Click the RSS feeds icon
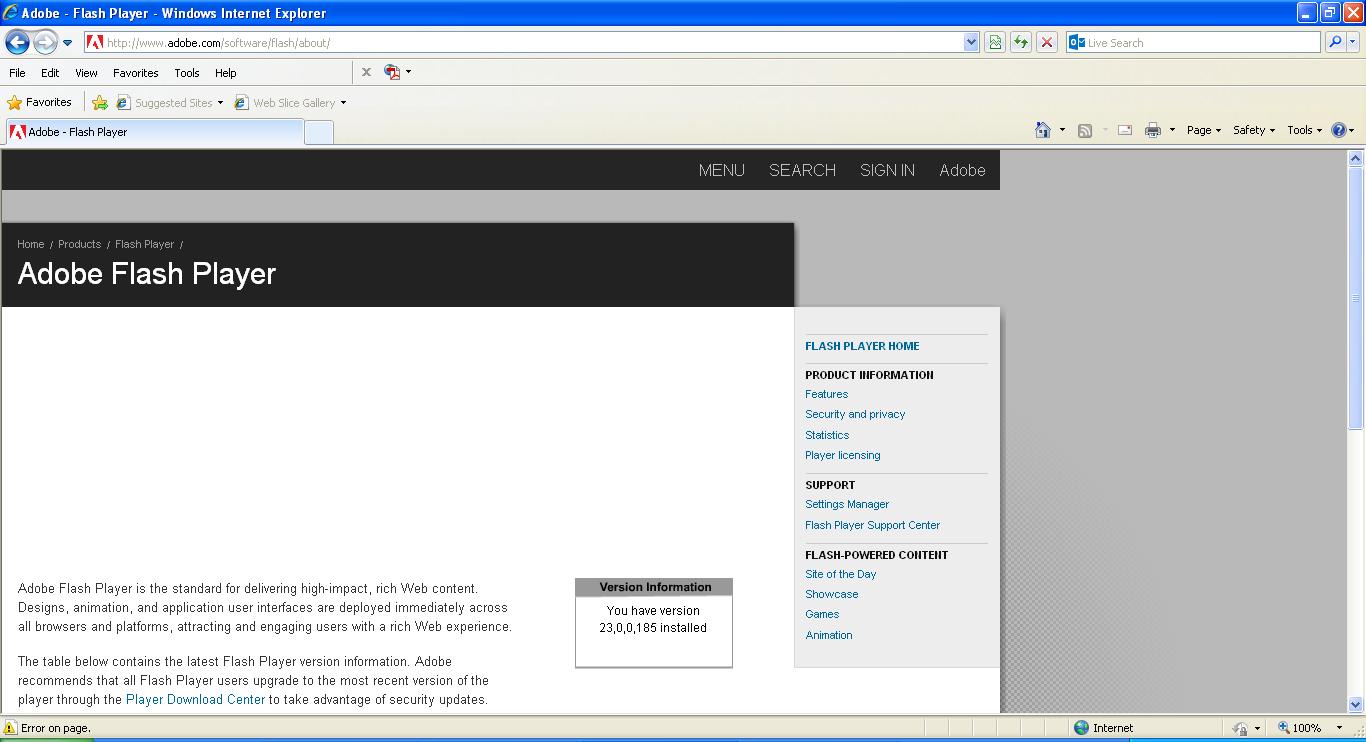Screen dimensions: 1366x742 [x=1085, y=130]
